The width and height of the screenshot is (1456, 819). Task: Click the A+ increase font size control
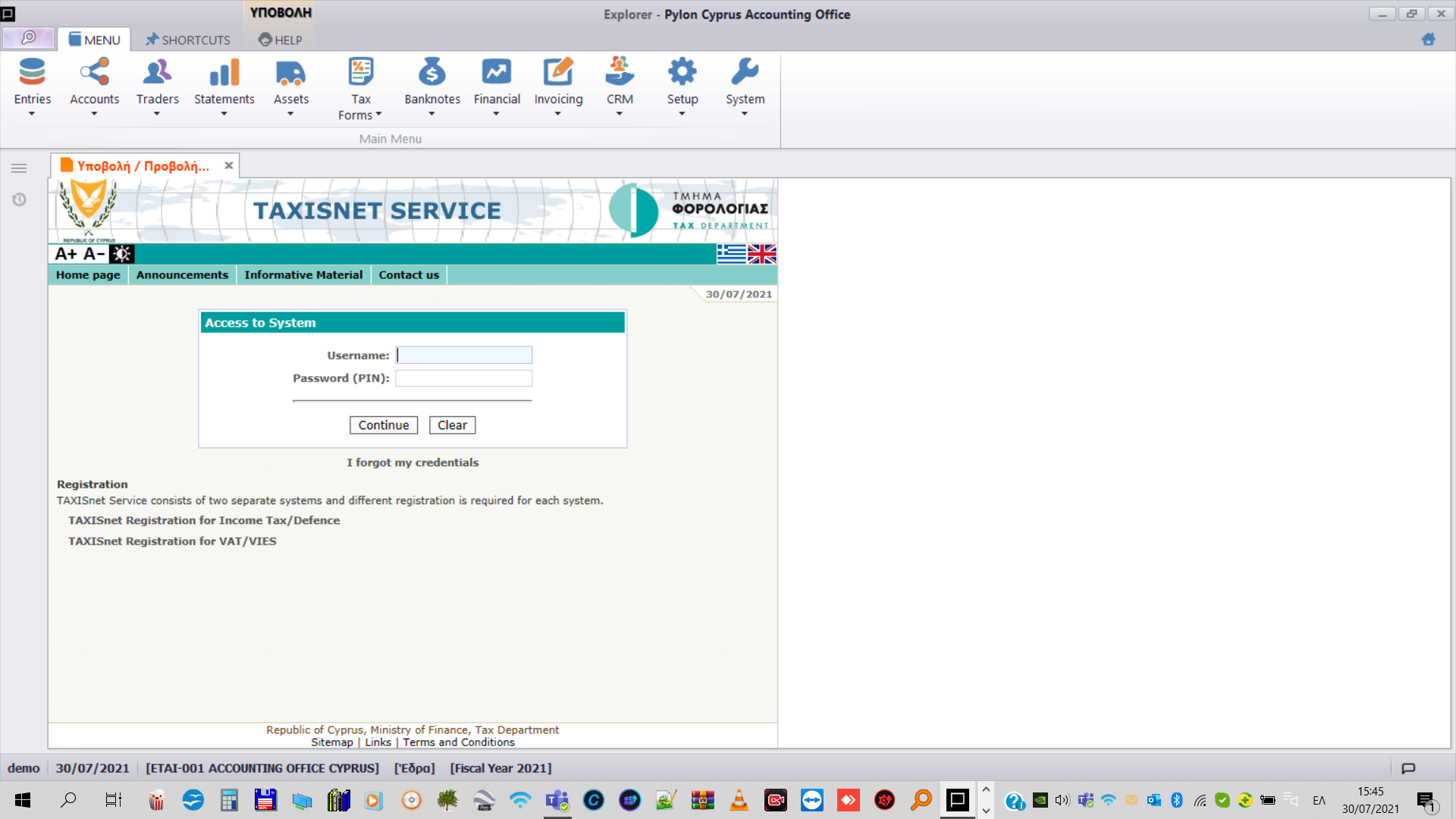pos(66,254)
